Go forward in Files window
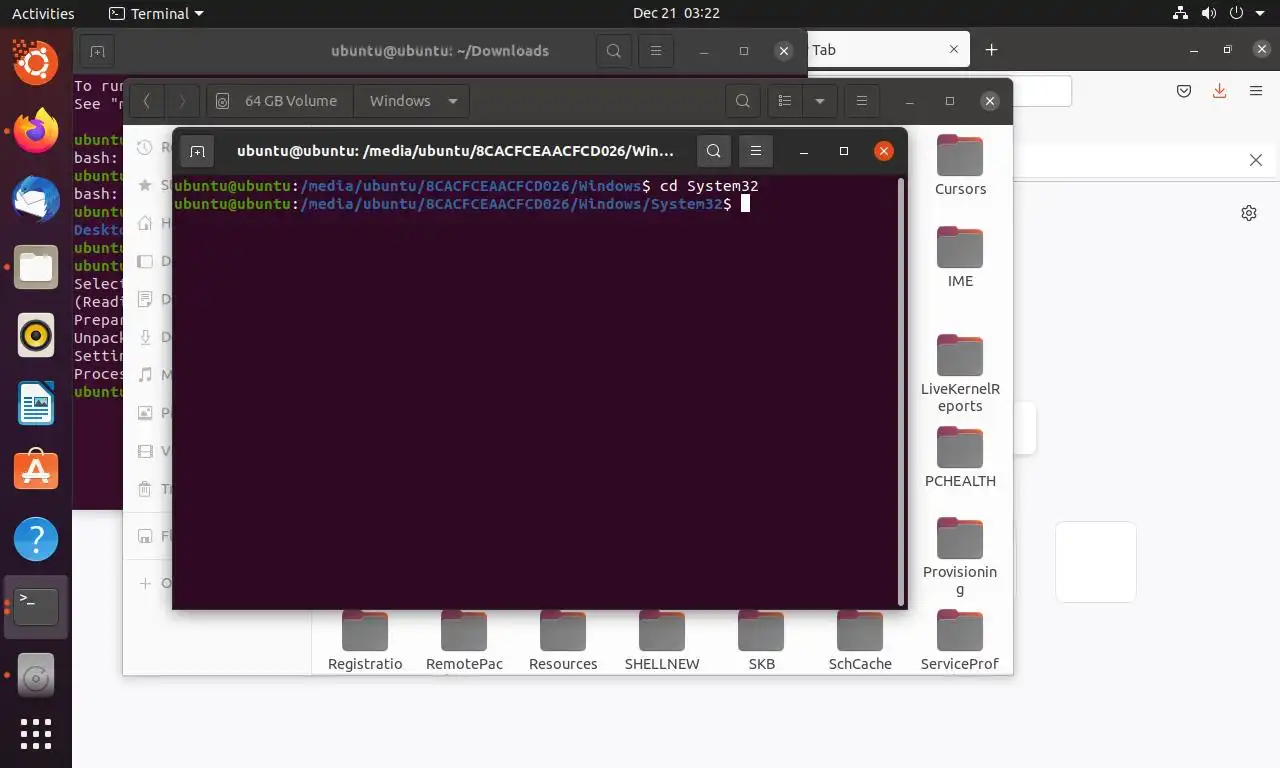Image resolution: width=1280 pixels, height=768 pixels. point(181,101)
